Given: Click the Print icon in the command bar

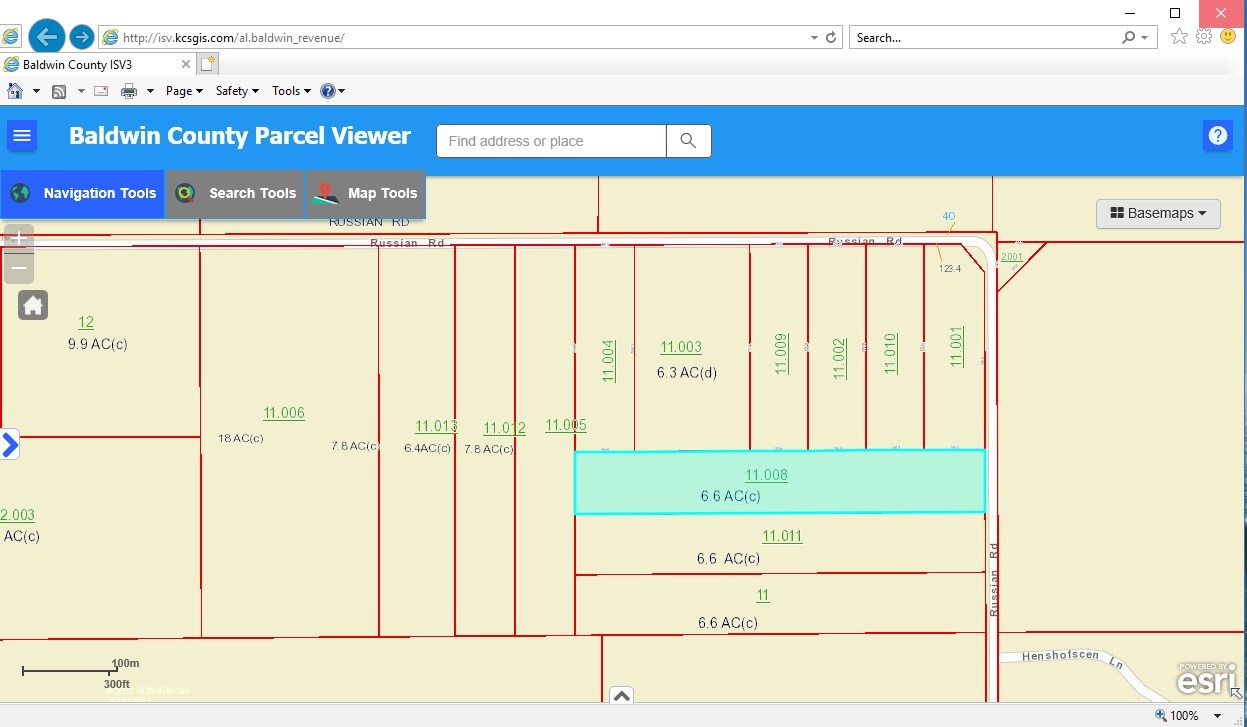Looking at the screenshot, I should click(129, 91).
